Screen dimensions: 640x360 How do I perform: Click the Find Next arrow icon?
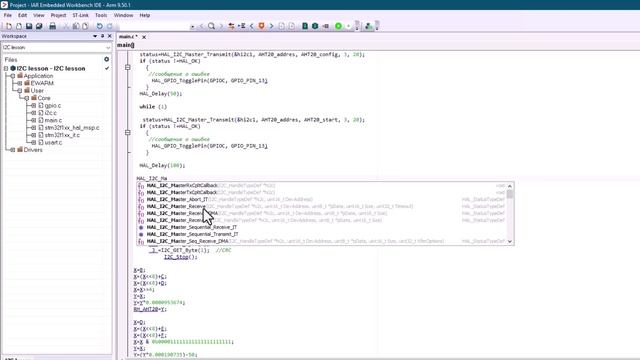click(x=221, y=26)
